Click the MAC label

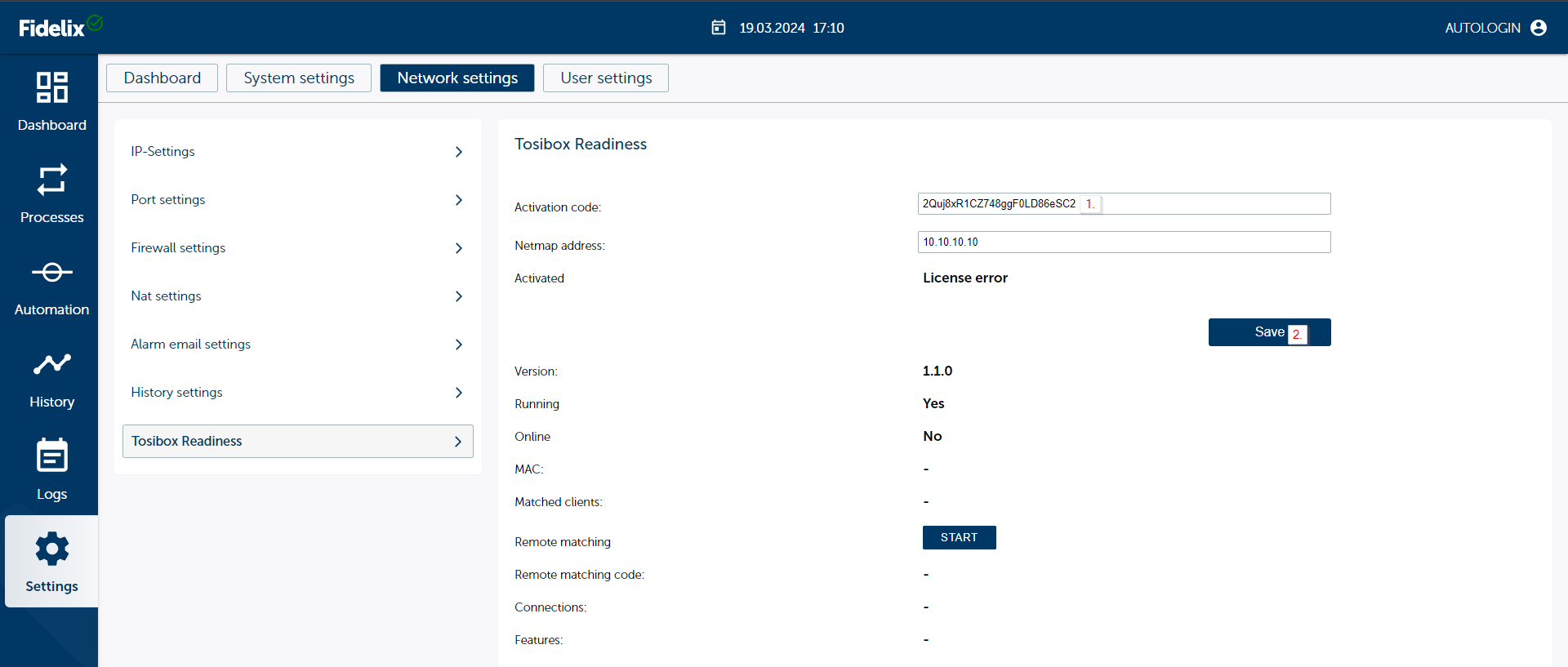(x=528, y=469)
